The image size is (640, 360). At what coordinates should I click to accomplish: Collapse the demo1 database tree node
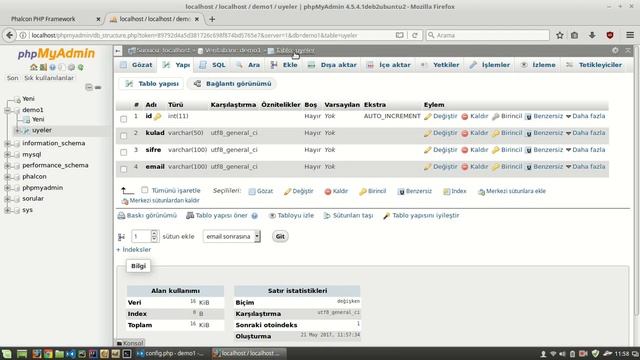(7, 110)
